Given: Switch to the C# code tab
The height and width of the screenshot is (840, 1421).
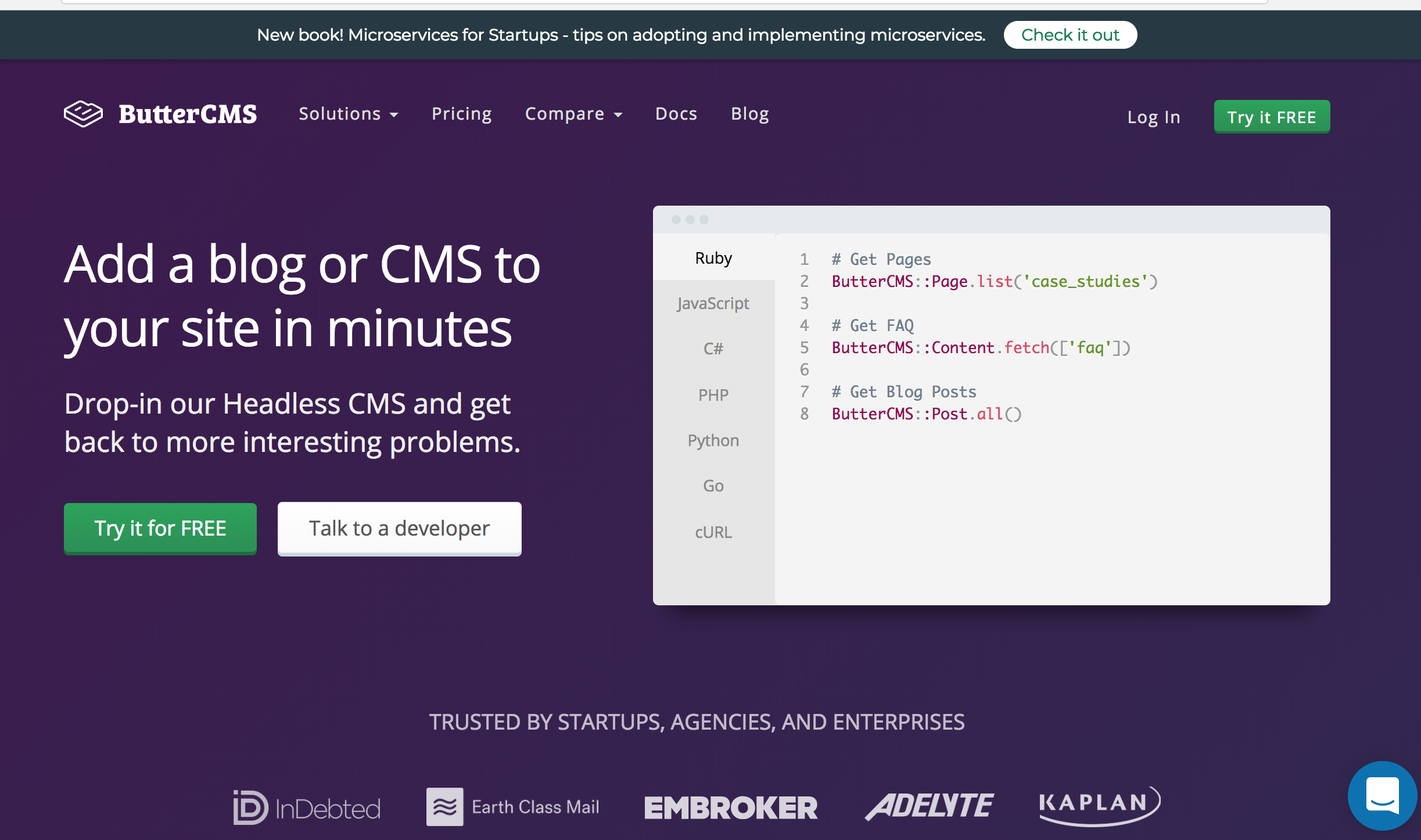Looking at the screenshot, I should [x=714, y=349].
